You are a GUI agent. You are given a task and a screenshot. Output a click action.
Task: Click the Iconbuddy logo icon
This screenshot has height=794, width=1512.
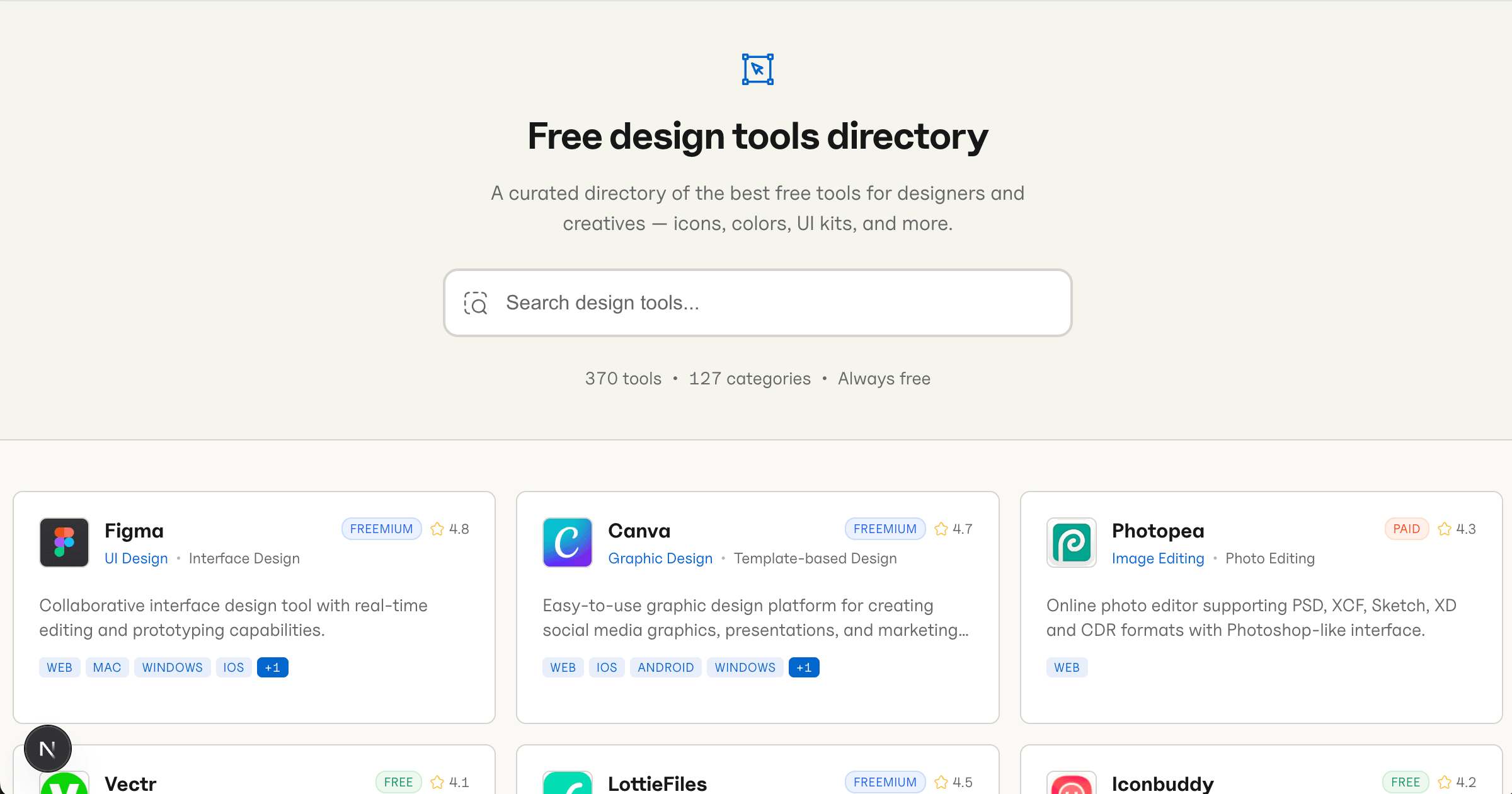pos(1070,785)
